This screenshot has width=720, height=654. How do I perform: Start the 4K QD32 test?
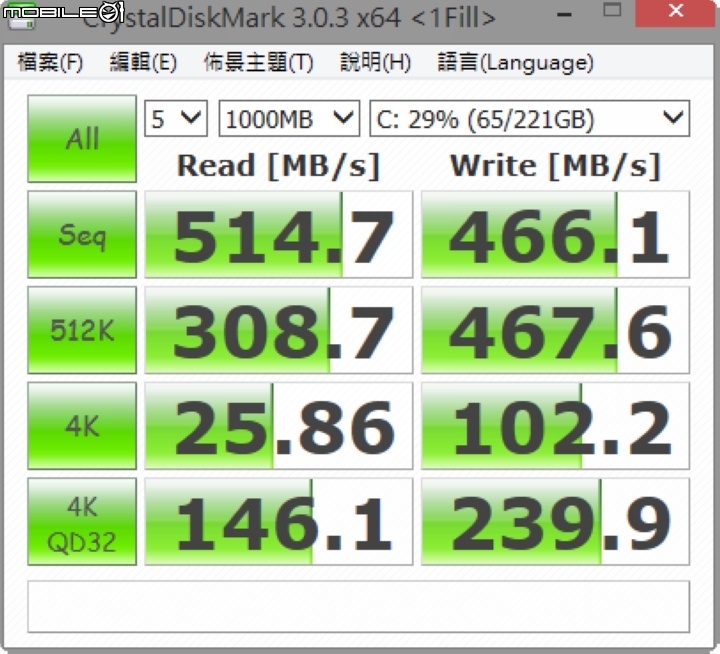82,521
